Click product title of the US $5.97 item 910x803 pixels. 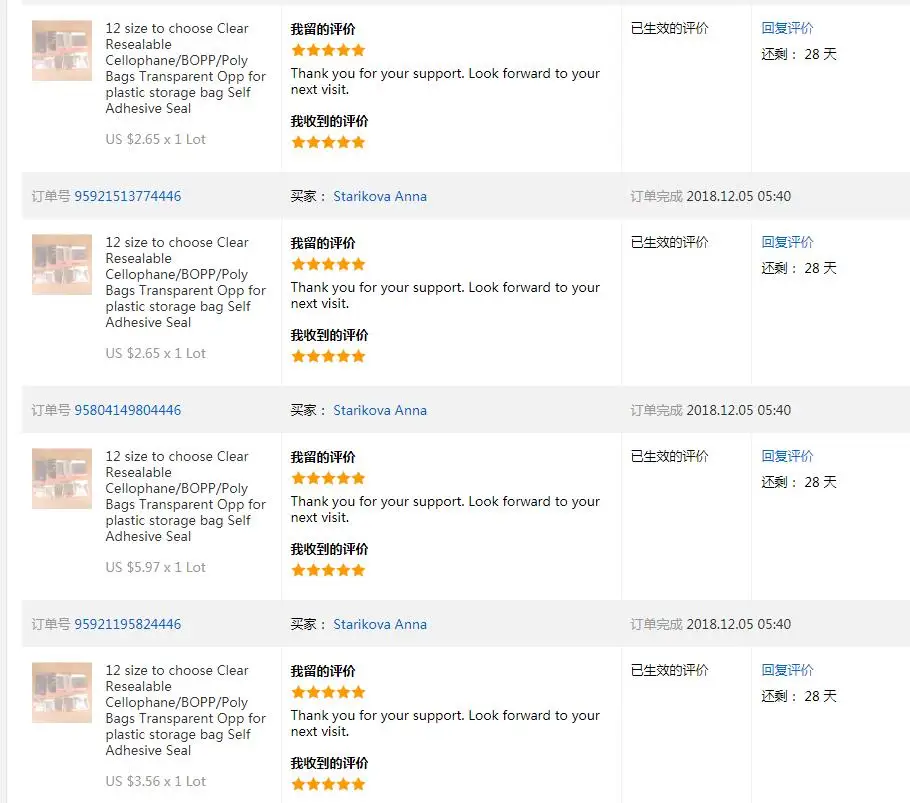coord(185,496)
